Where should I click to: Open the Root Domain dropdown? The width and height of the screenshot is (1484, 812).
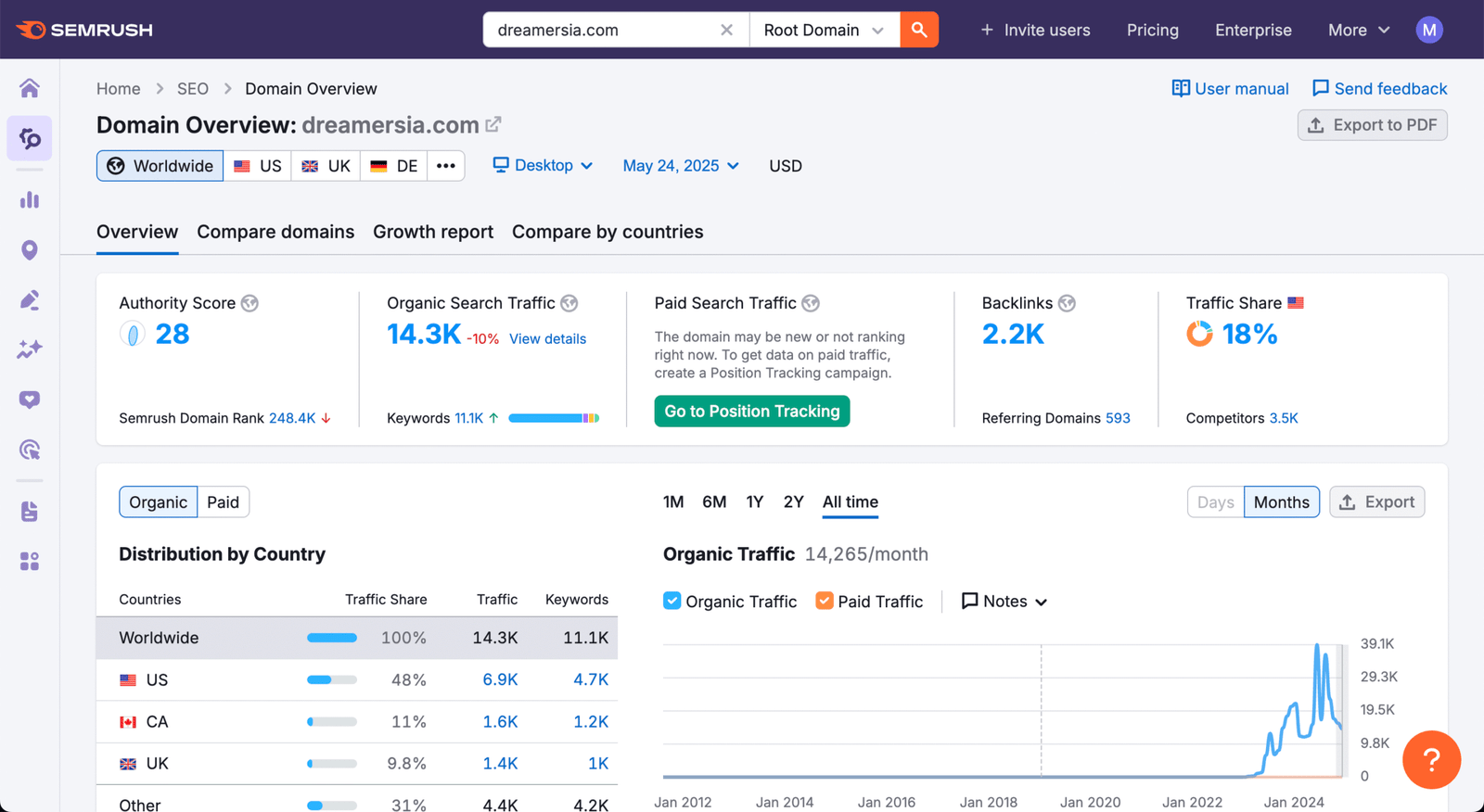point(825,30)
